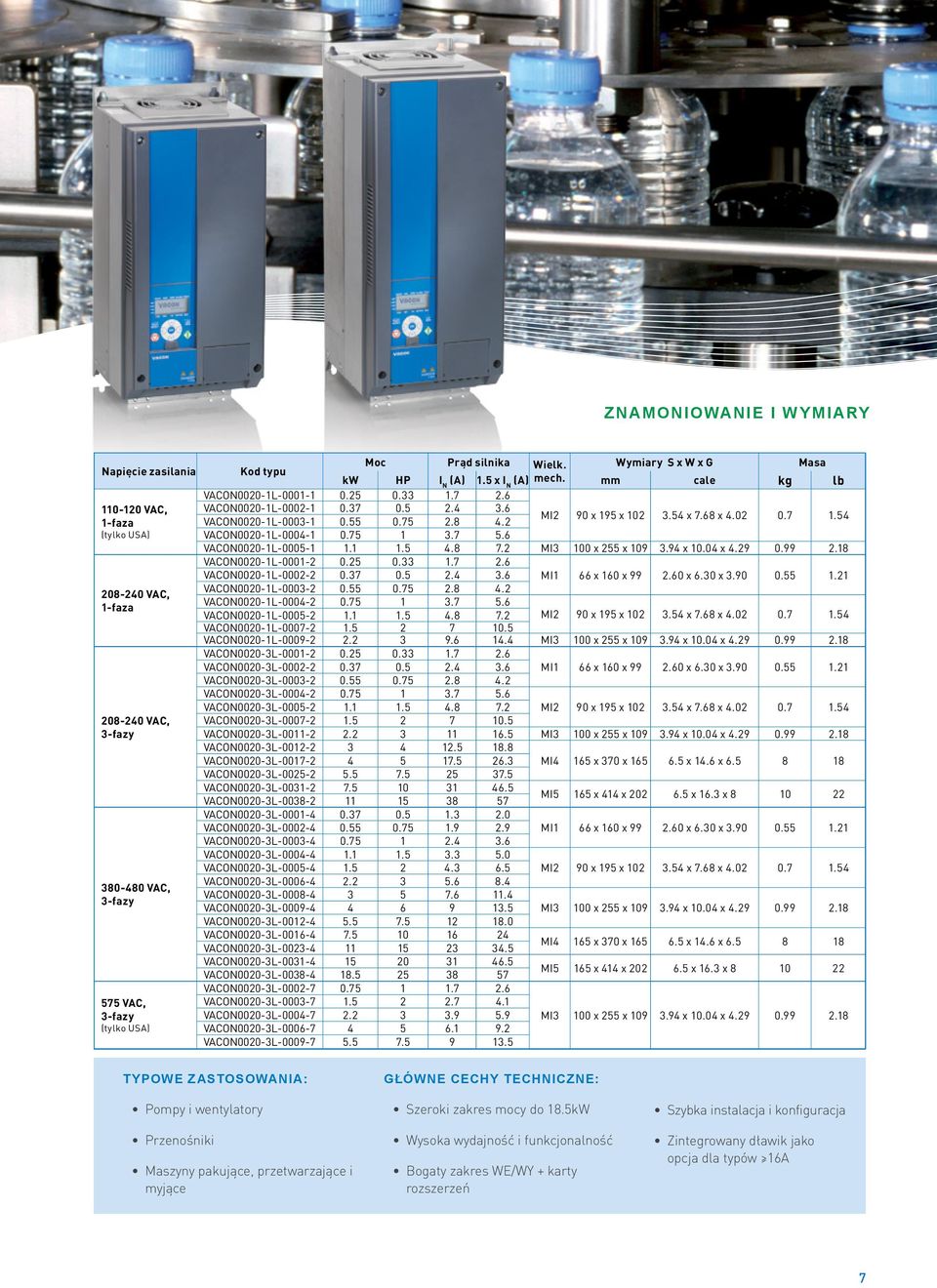The image size is (937, 1288).
Task: Click type code VACON0020-3L-0001-4
Action: pyautogui.click(x=260, y=815)
